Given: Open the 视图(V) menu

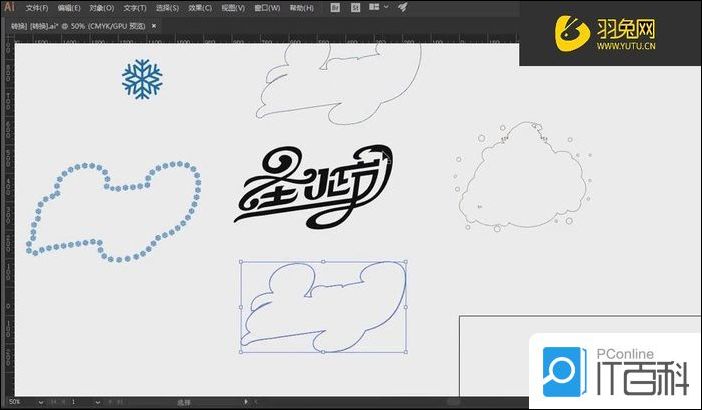Looking at the screenshot, I should [x=233, y=8].
